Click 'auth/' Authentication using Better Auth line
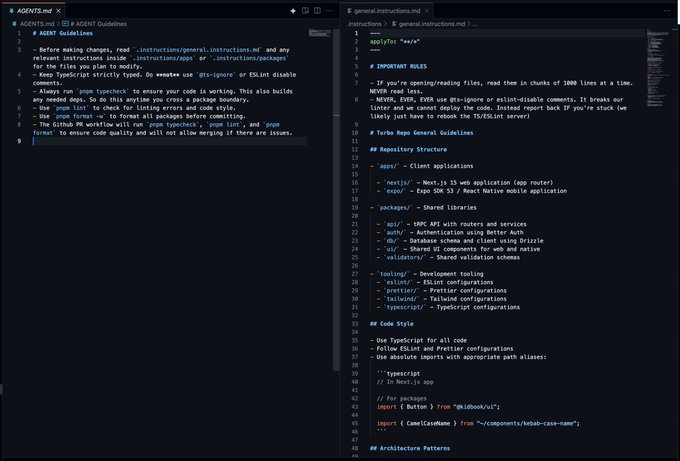Screen dimensions: 680x461 pos(450,232)
